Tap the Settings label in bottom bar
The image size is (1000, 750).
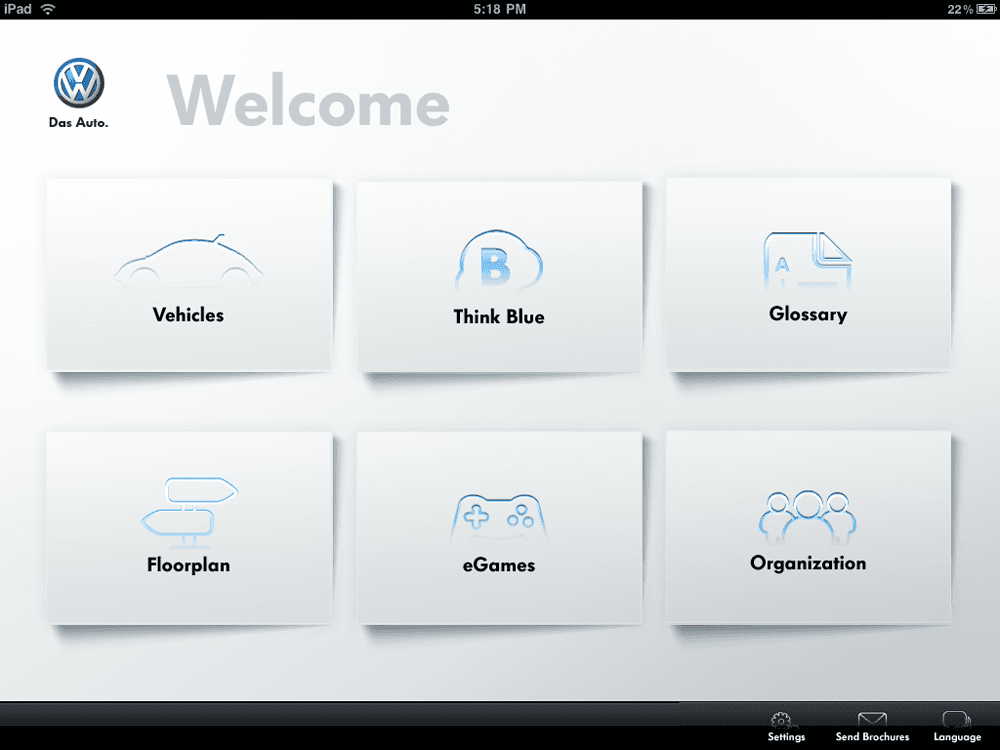(x=786, y=737)
